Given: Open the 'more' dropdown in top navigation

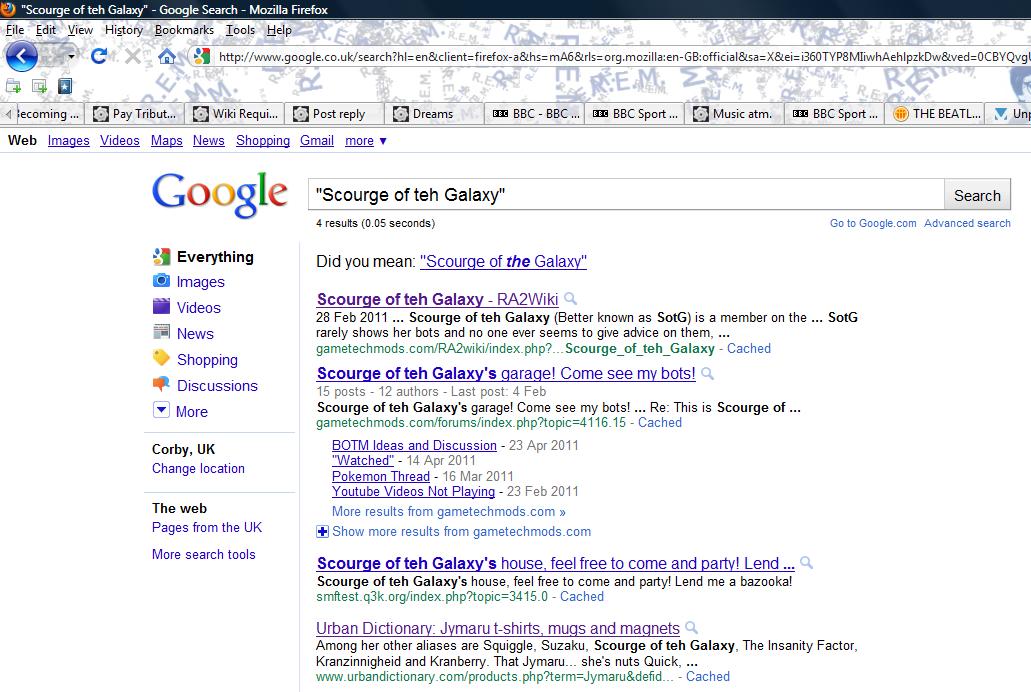Looking at the screenshot, I should click(366, 141).
